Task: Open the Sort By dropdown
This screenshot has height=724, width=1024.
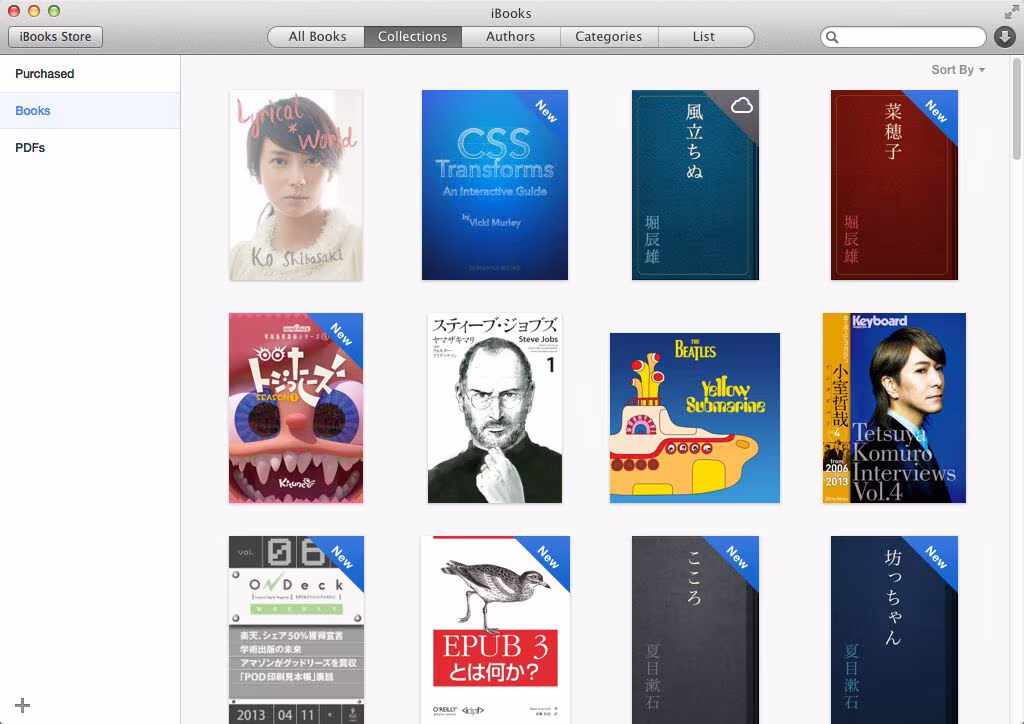Action: [958, 70]
